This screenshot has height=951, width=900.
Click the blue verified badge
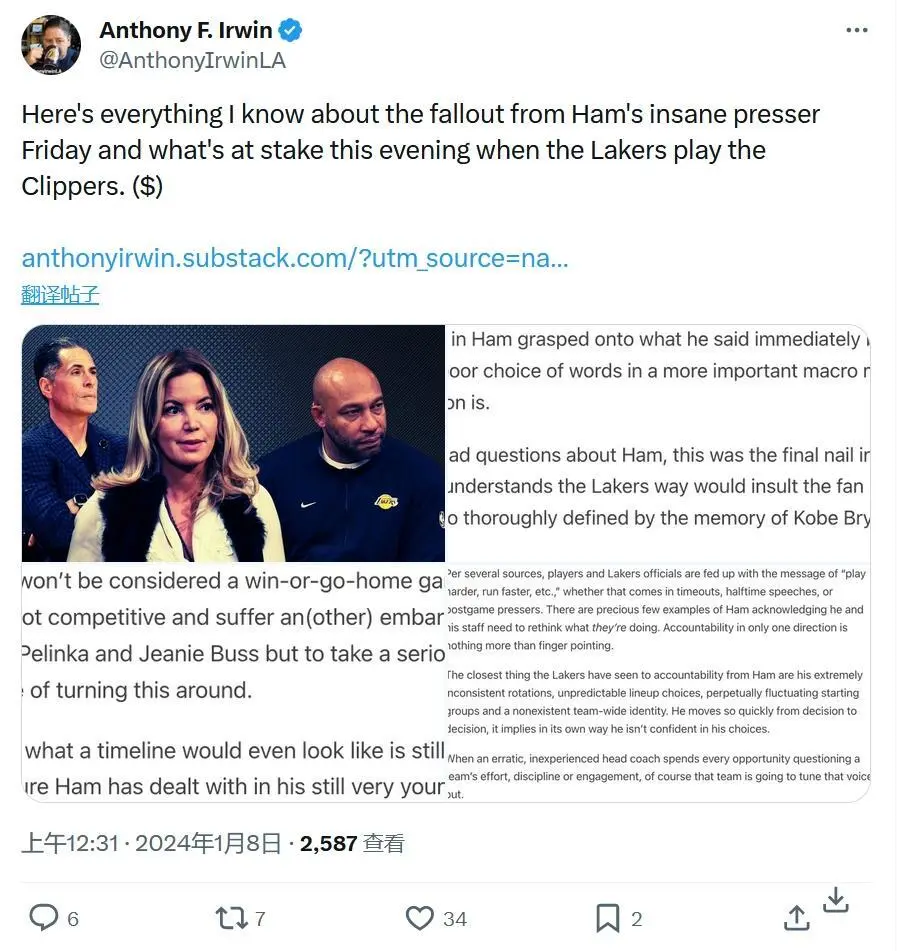coord(290,30)
